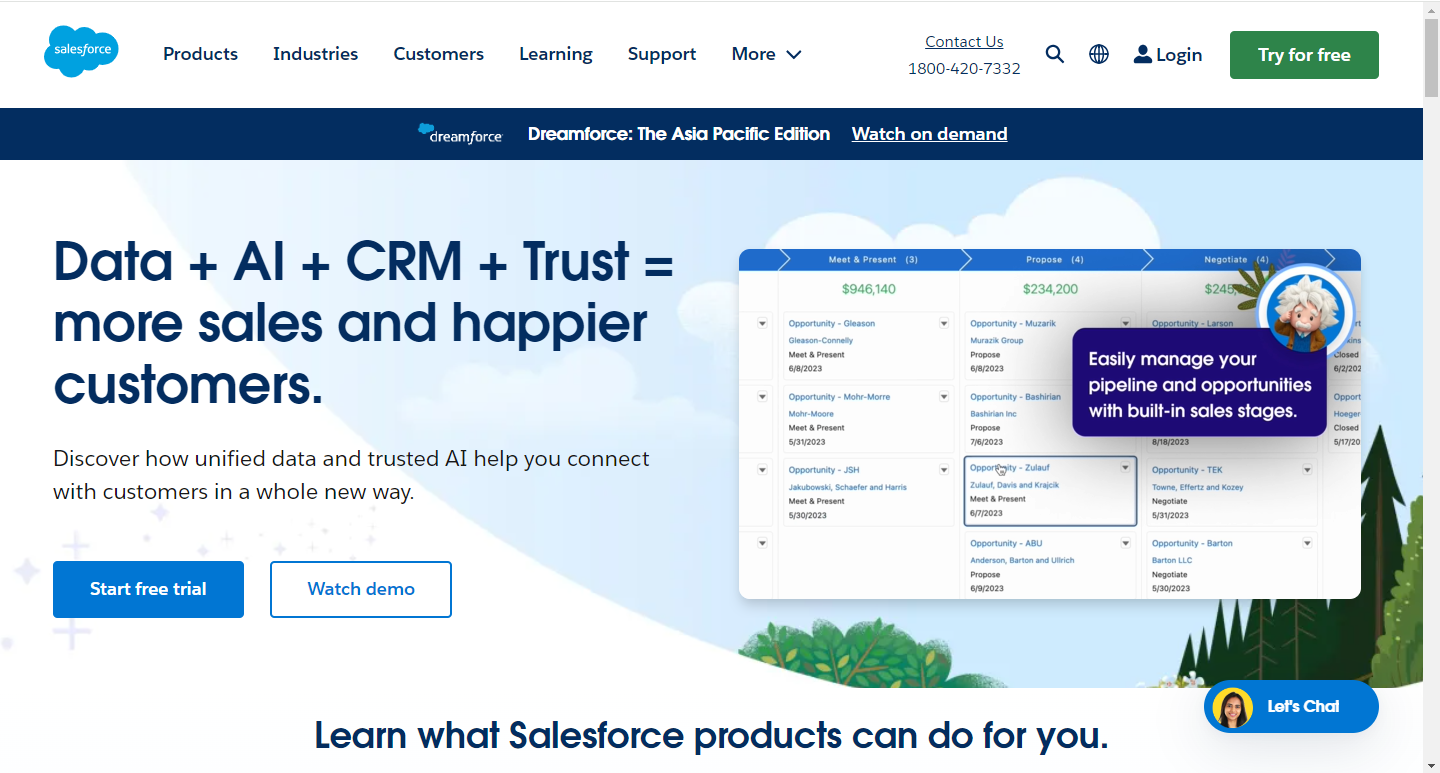
Task: Click Dreamforce: The Asia Pacific Edition text
Action: (679, 134)
